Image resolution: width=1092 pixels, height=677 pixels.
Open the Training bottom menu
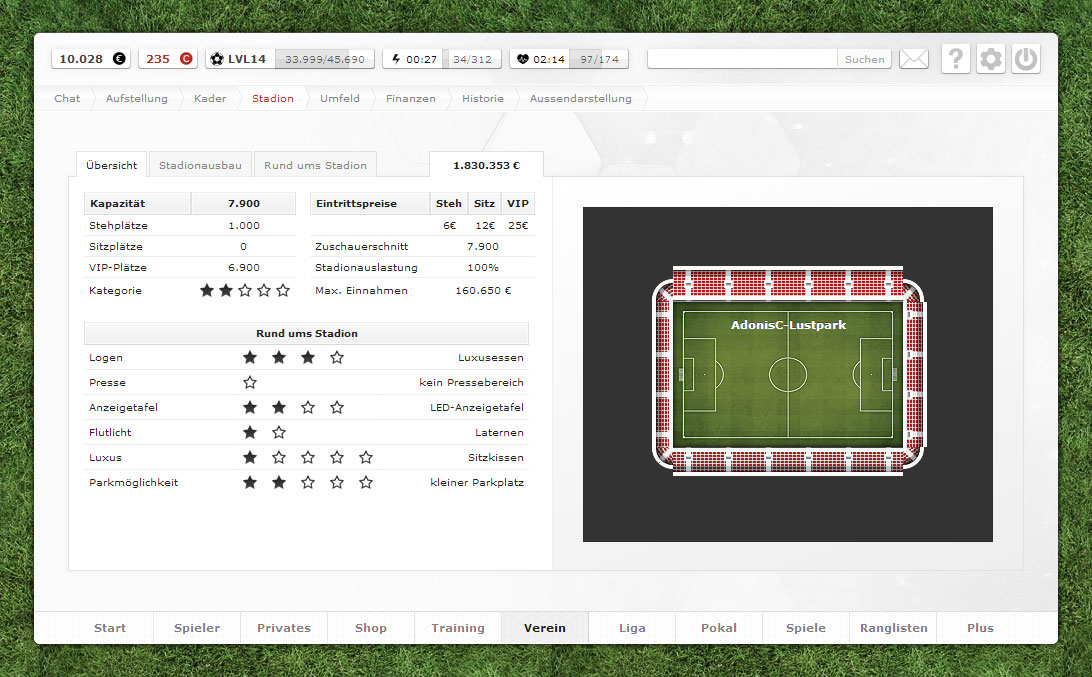pos(458,628)
